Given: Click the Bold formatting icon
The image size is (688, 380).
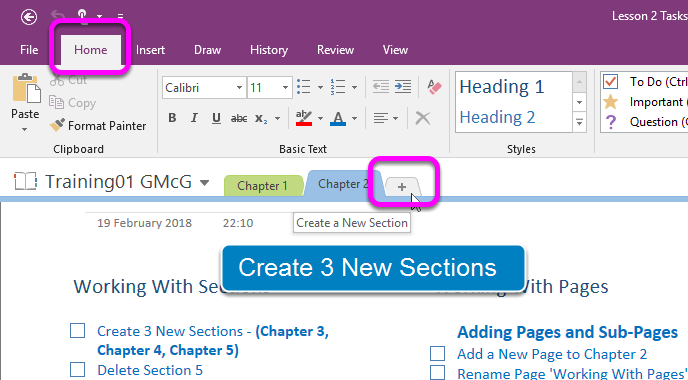Looking at the screenshot, I should tap(172, 118).
